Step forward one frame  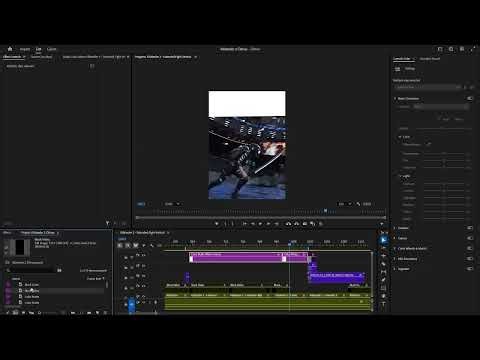tap(268, 224)
